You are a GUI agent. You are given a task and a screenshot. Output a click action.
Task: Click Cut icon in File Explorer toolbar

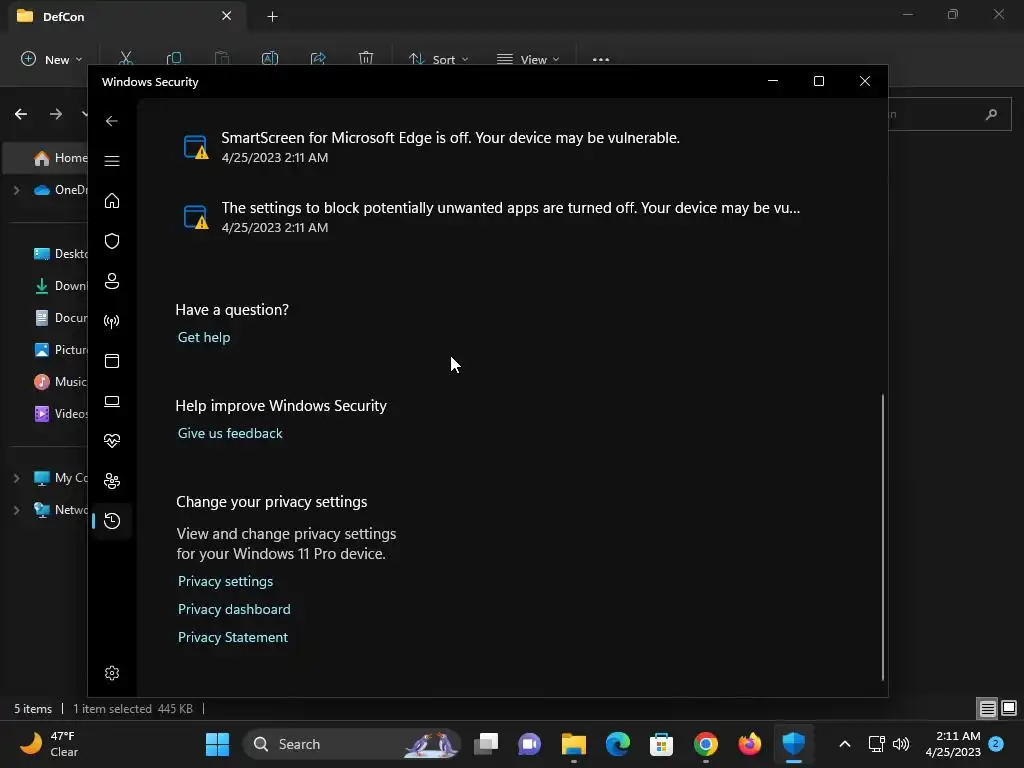(125, 58)
